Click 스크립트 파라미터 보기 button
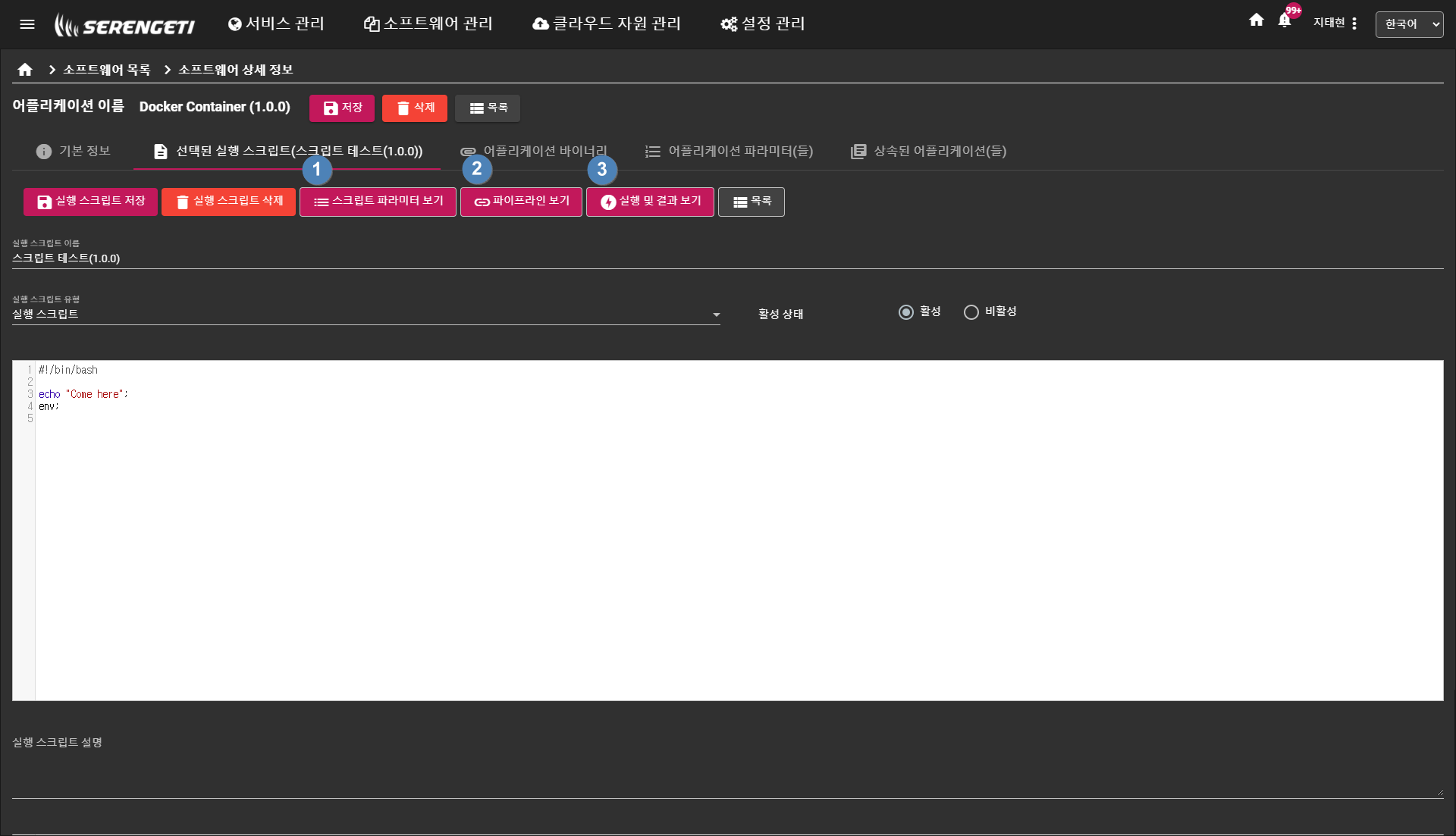The image size is (1456, 836). (378, 202)
